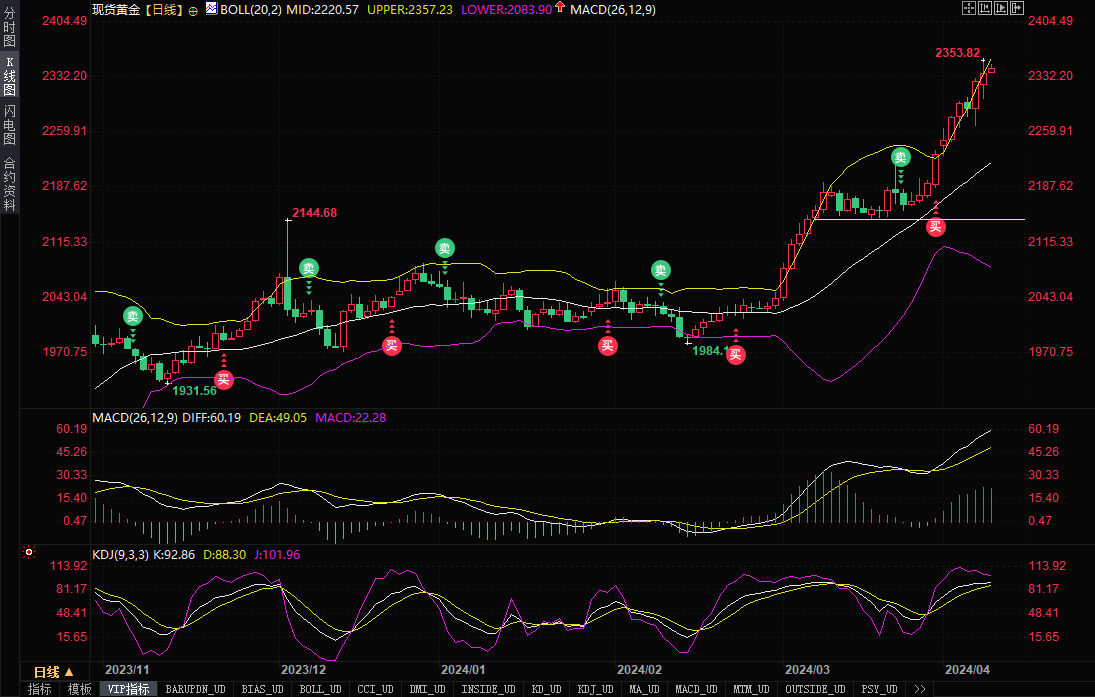Click the crosshair cursor icon
This screenshot has height=697, width=1095.
point(968,8)
